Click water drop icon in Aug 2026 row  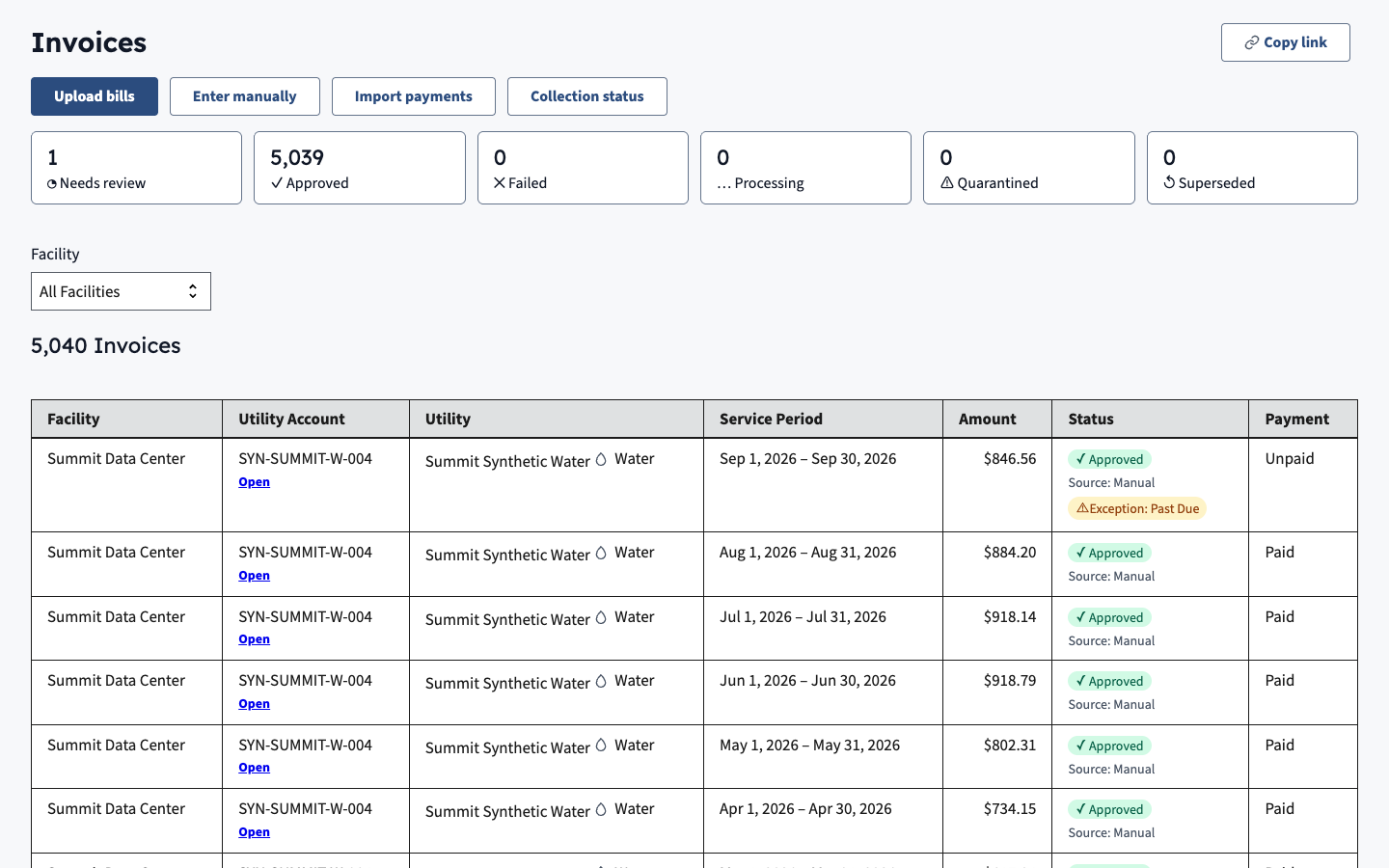point(601,553)
